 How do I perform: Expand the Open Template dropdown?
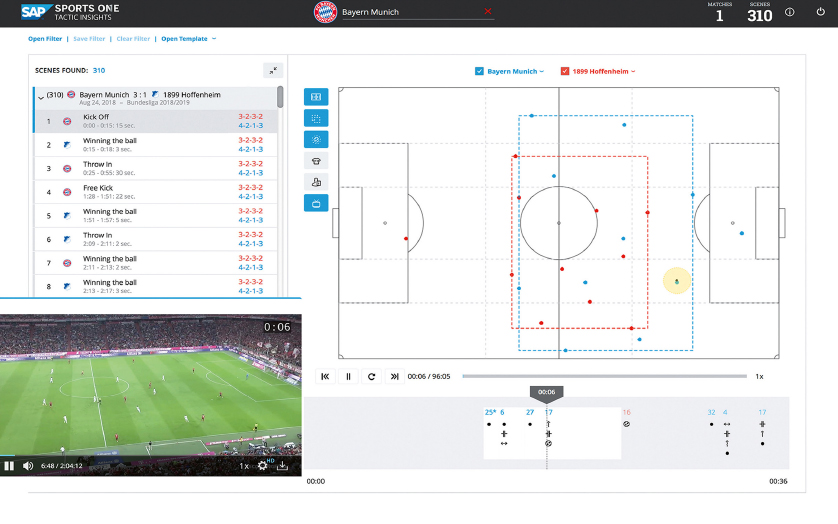[x=189, y=38]
